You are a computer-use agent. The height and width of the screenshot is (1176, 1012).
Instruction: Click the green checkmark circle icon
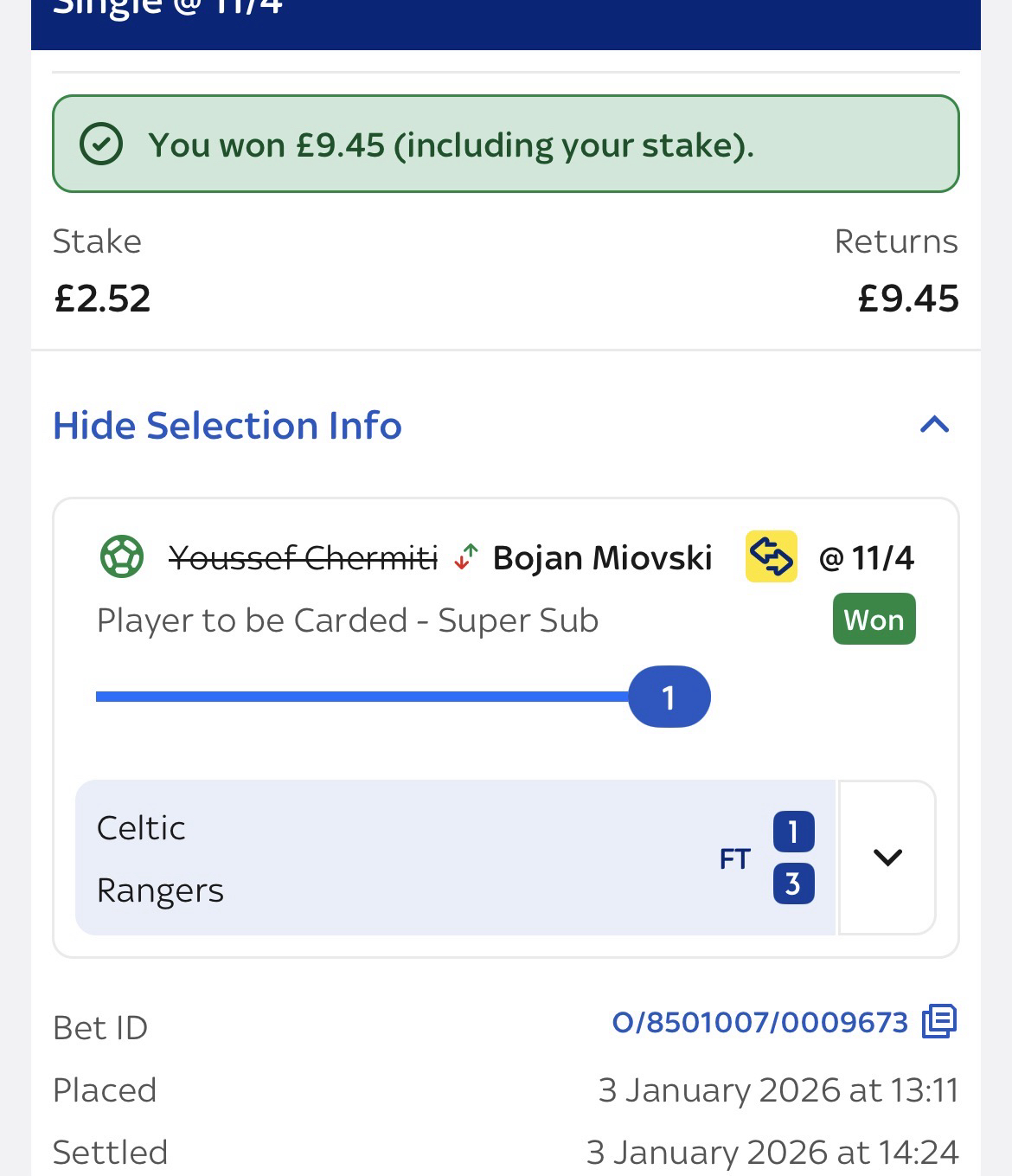click(101, 145)
